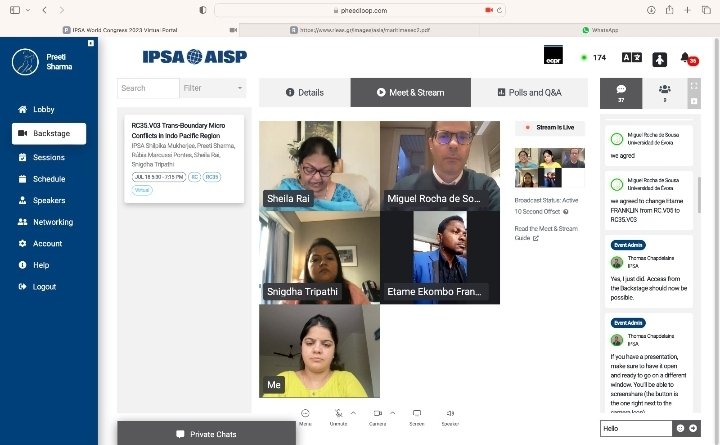Click the session Search field
Screen dimensions: 720x445
(x=148, y=88)
